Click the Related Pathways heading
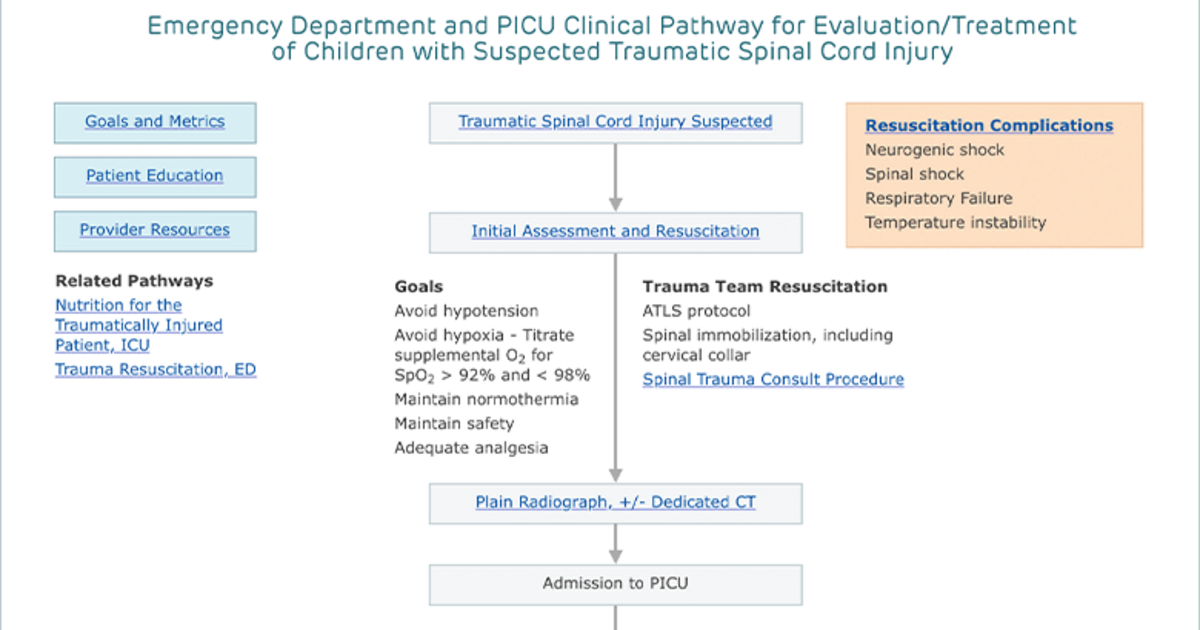 134,281
